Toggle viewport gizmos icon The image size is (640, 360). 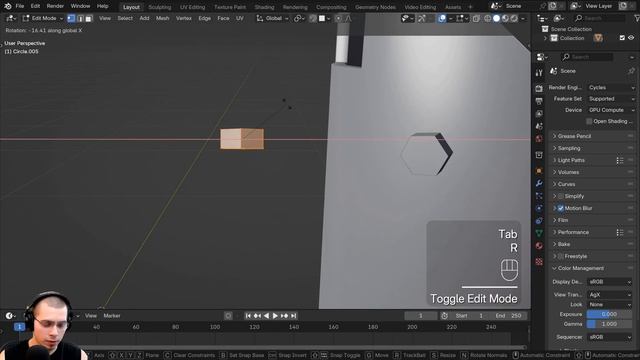(x=422, y=18)
